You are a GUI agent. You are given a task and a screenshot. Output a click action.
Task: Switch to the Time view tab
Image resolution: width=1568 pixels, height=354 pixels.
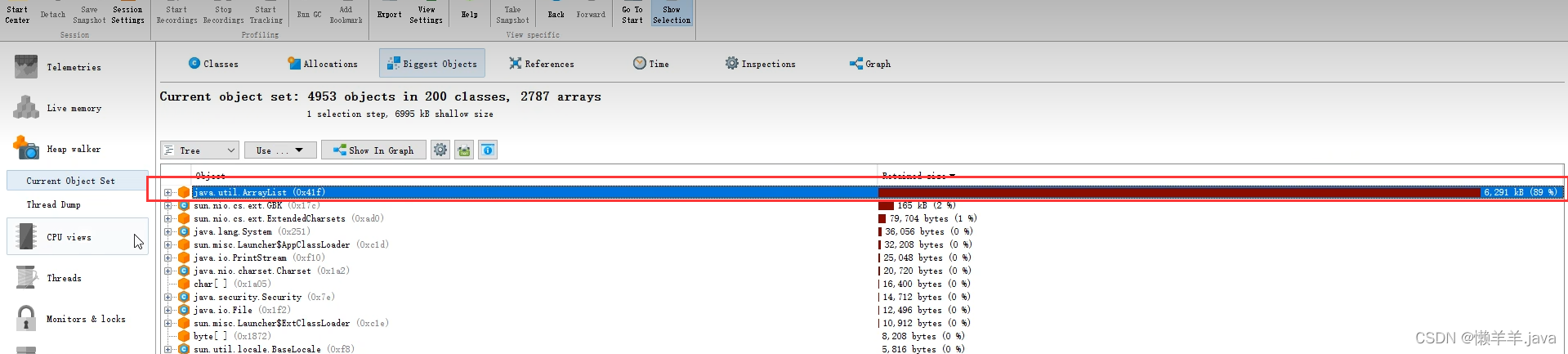[651, 63]
